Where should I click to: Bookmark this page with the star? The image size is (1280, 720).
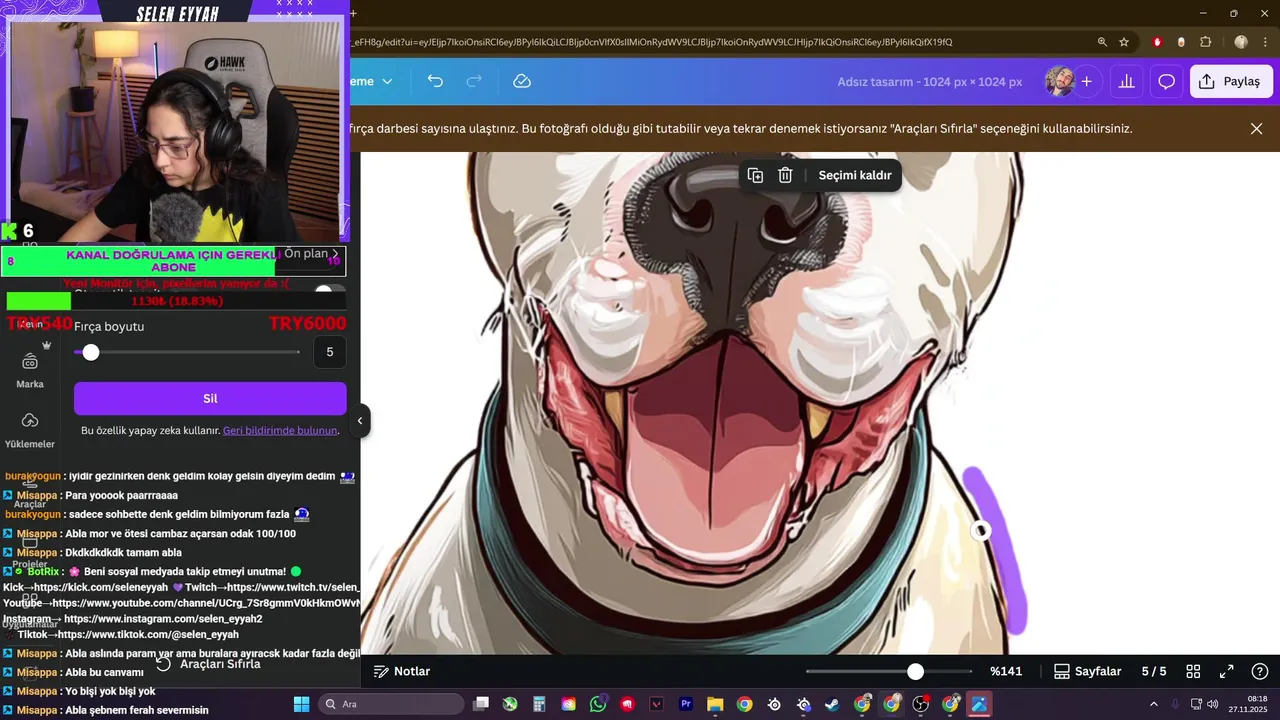[x=1124, y=42]
